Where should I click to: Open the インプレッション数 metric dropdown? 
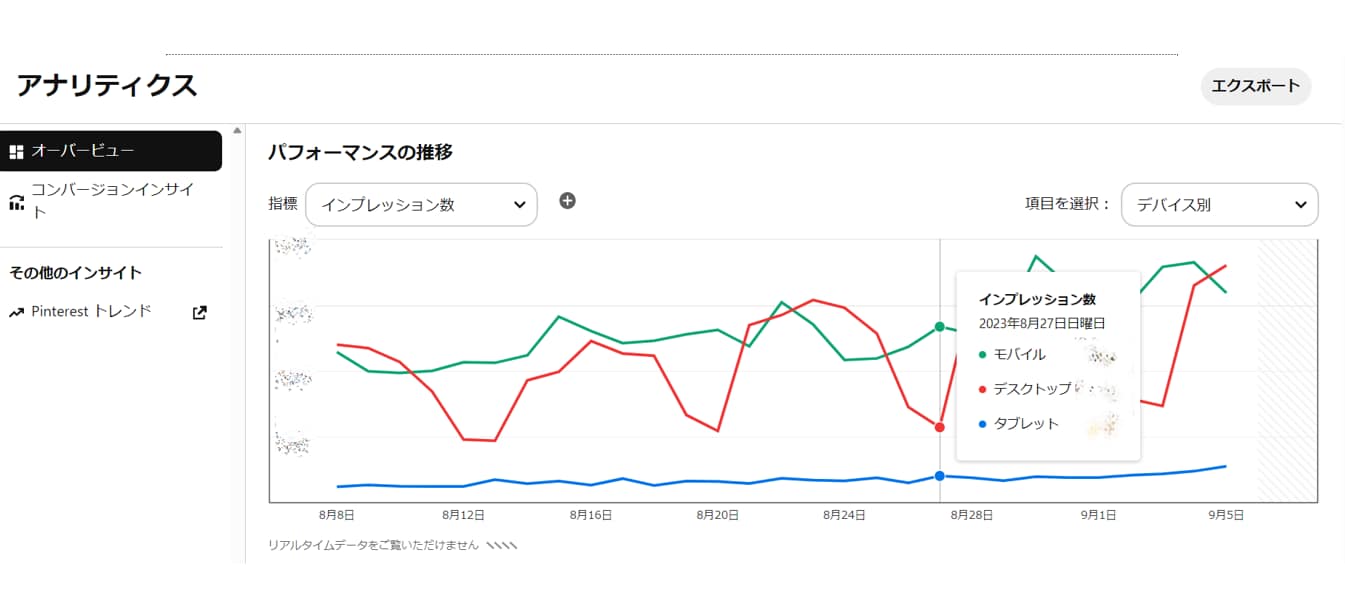421,204
